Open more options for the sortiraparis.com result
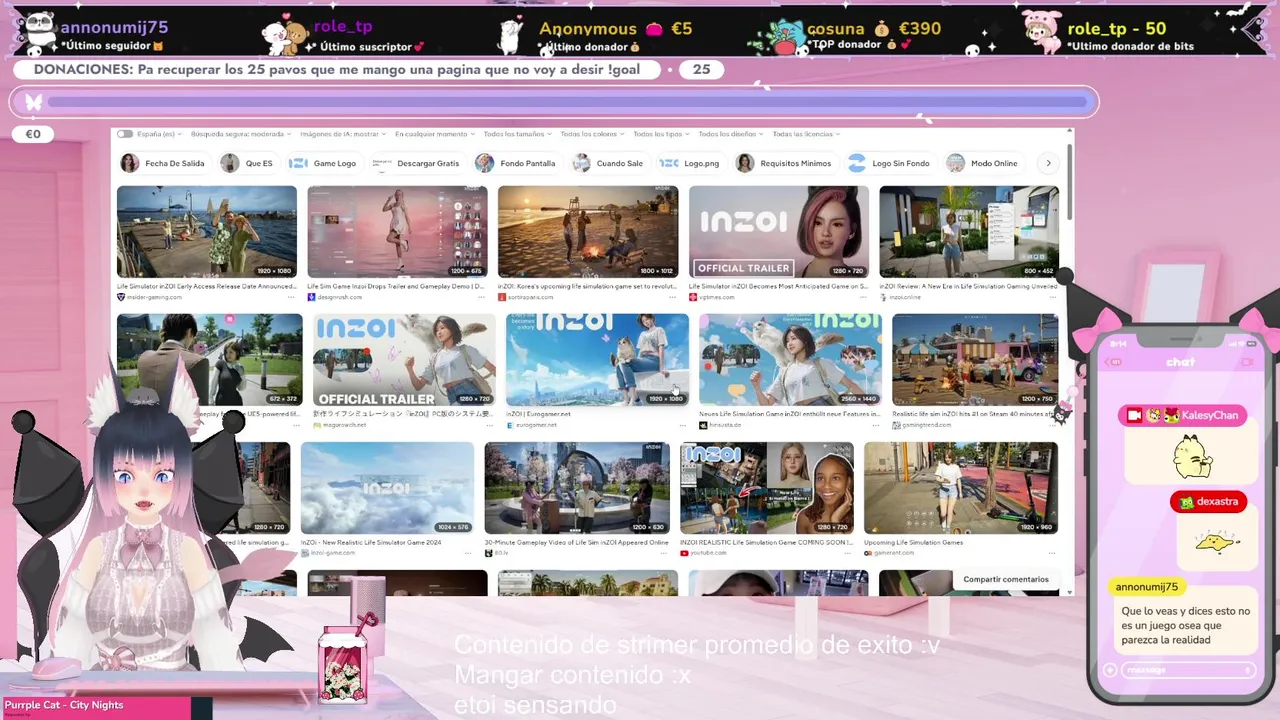The height and width of the screenshot is (720, 1280). point(672,297)
